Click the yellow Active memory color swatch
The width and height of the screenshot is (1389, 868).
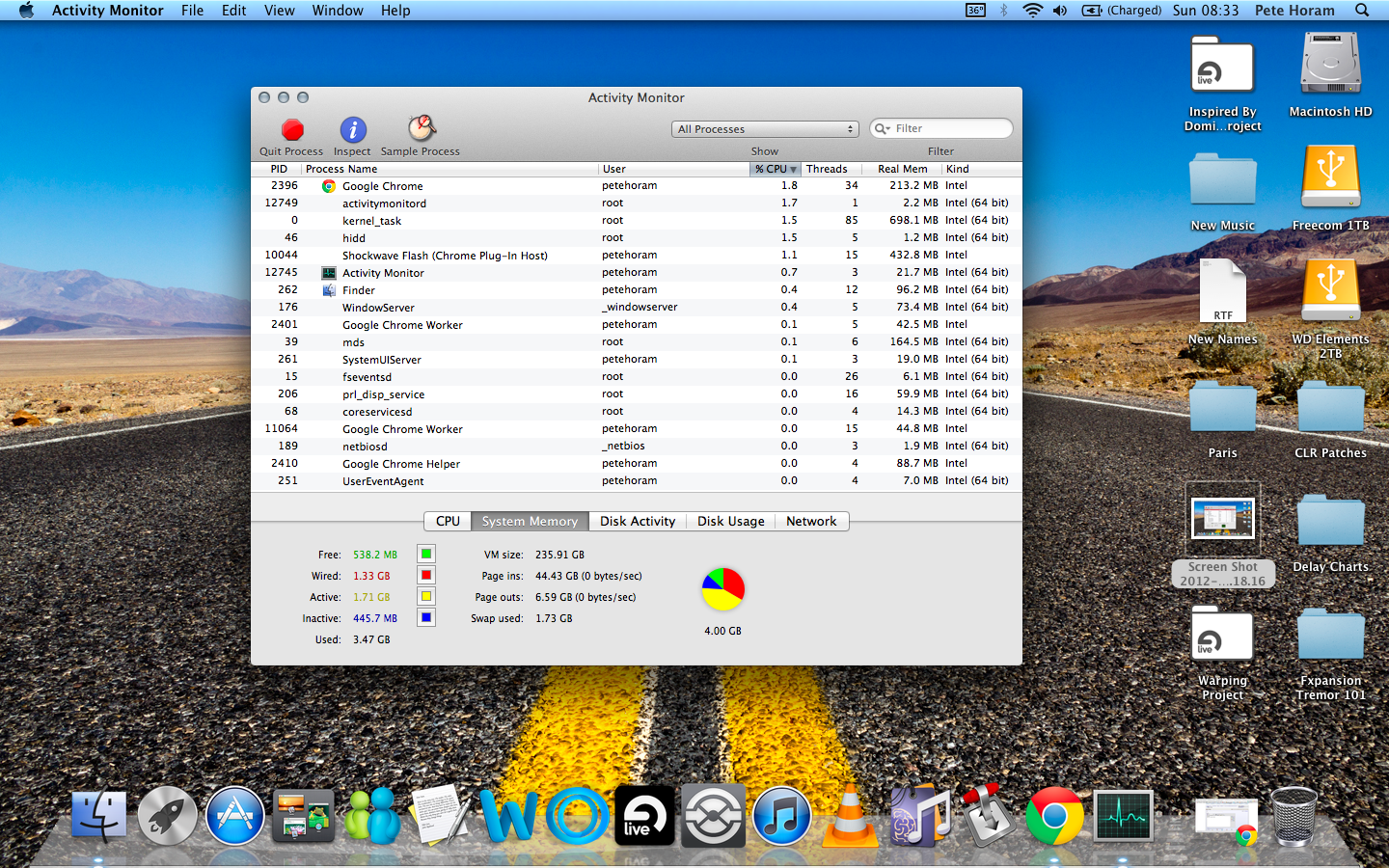tap(425, 596)
